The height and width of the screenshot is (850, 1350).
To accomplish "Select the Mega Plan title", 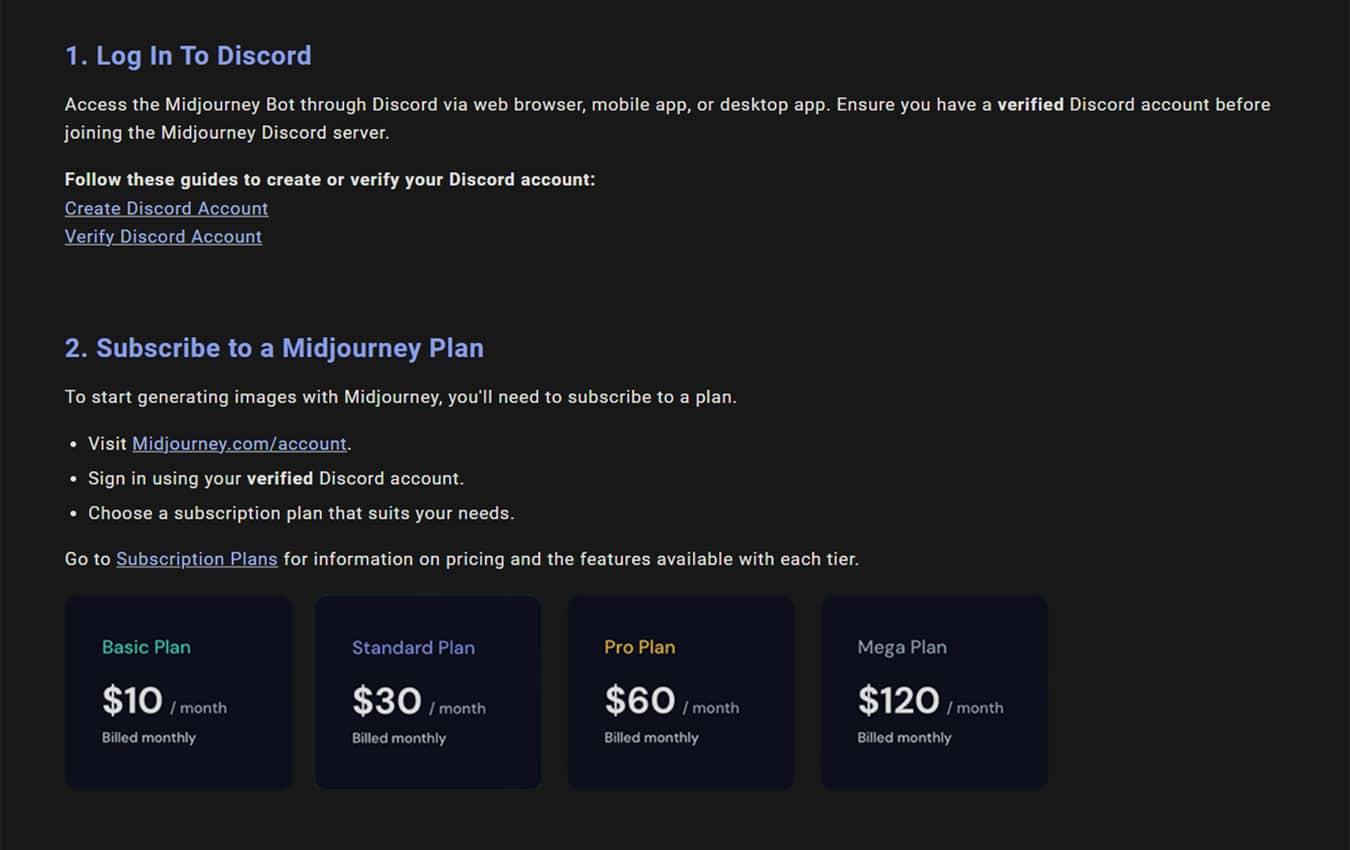I will [901, 647].
